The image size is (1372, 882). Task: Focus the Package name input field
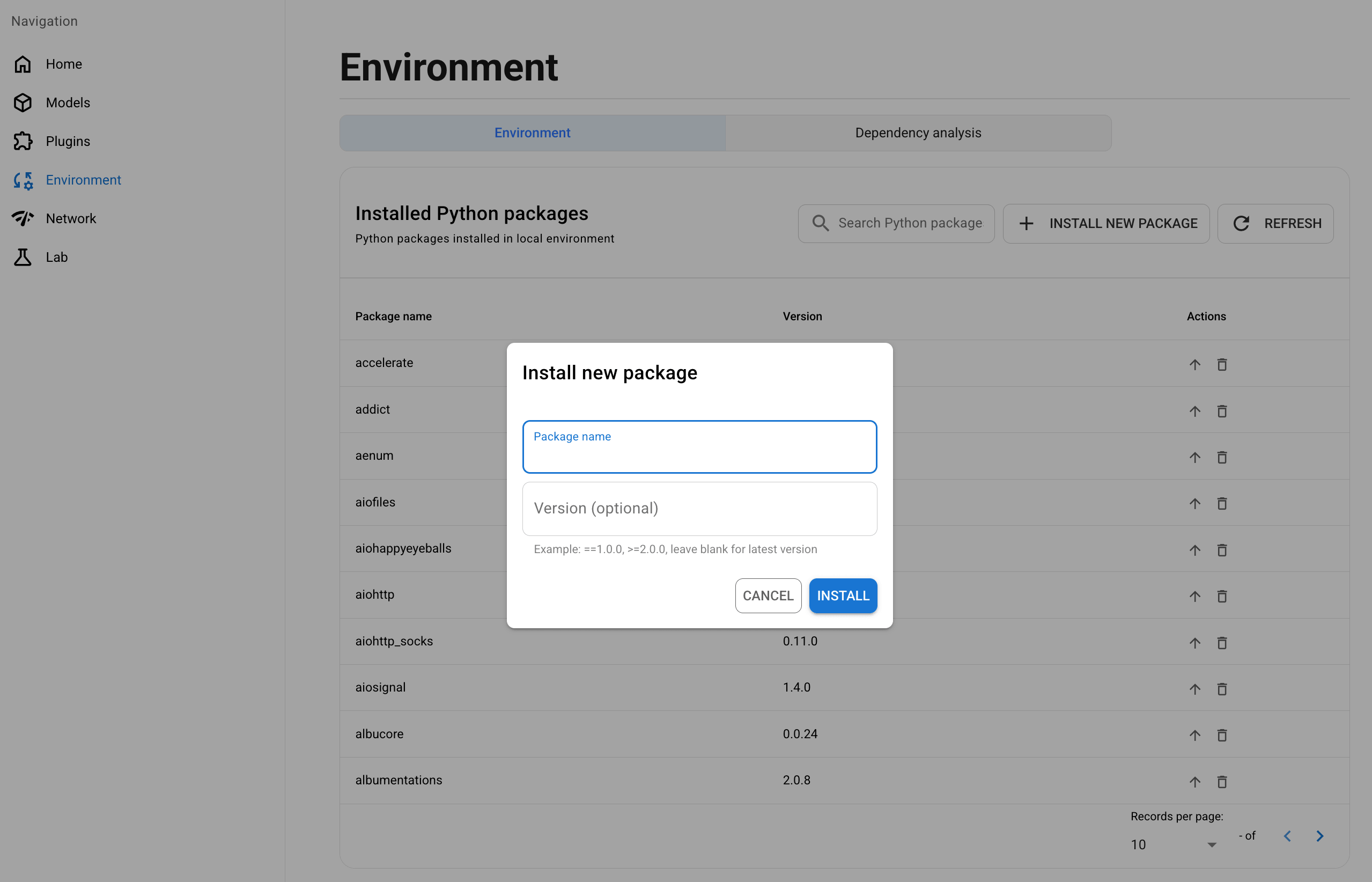pyautogui.click(x=699, y=447)
